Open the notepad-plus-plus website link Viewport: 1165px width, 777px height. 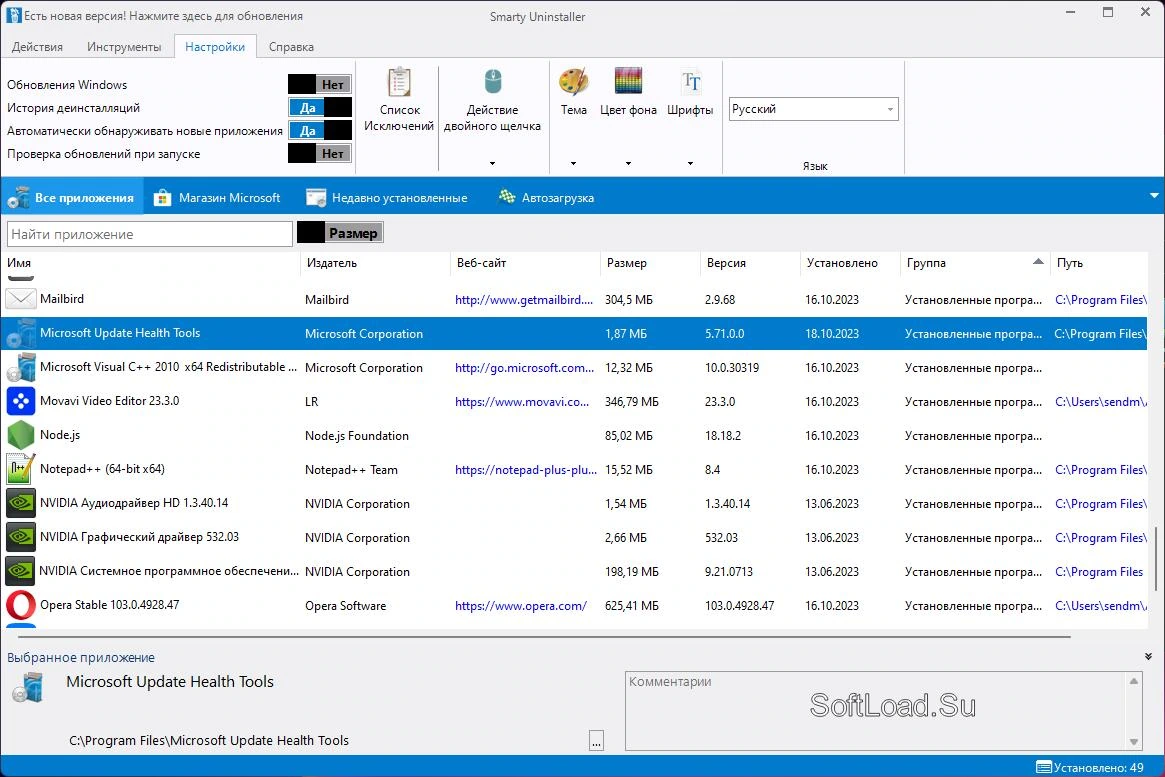pos(525,469)
